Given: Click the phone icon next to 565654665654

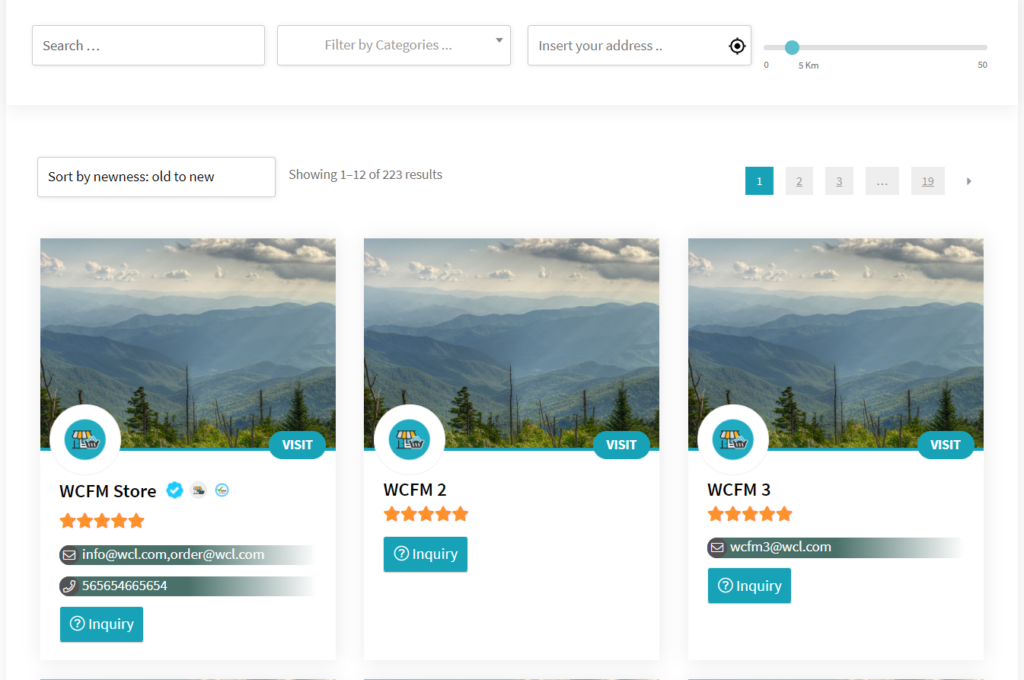Looking at the screenshot, I should pos(69,586).
